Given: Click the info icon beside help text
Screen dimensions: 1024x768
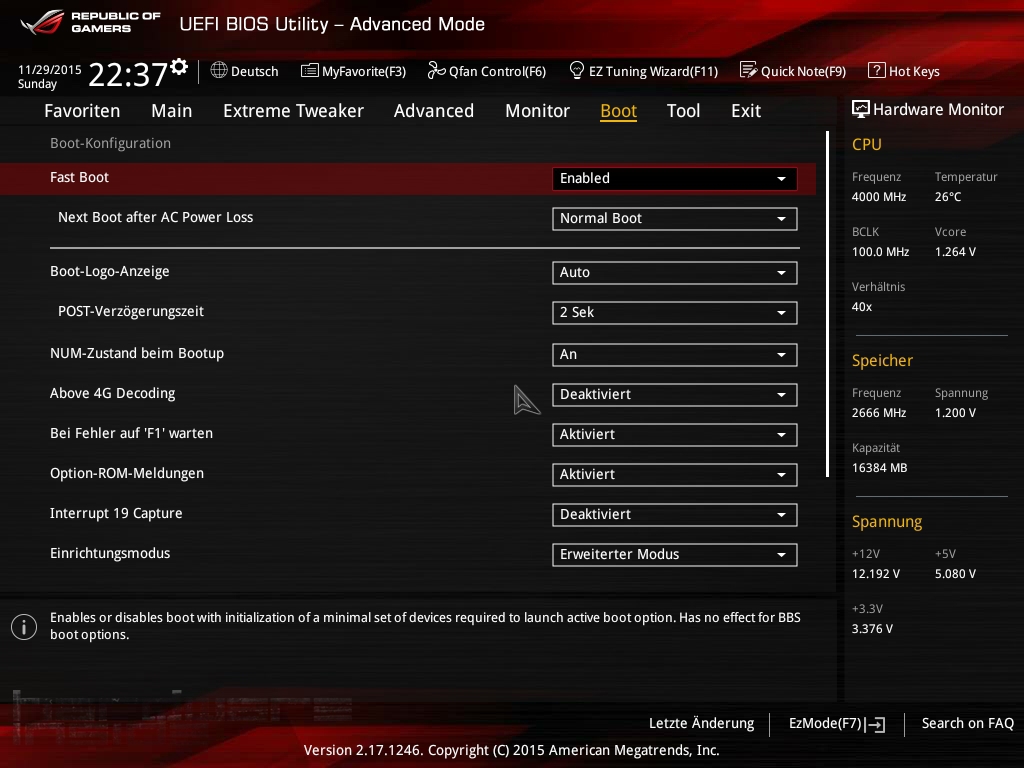Looking at the screenshot, I should tap(24, 627).
